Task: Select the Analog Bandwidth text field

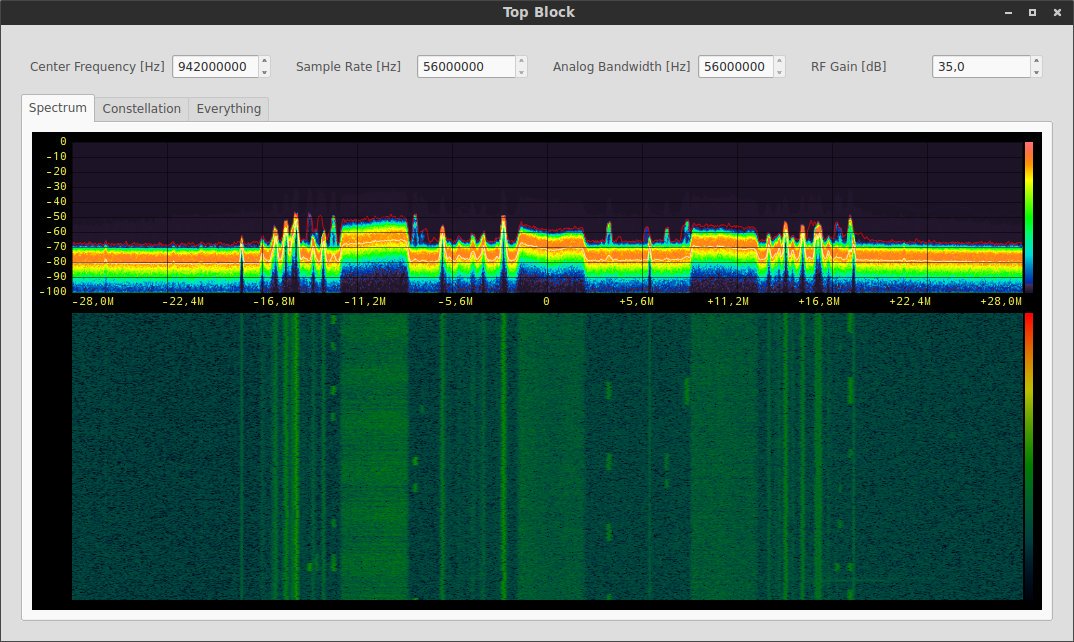Action: (x=734, y=67)
